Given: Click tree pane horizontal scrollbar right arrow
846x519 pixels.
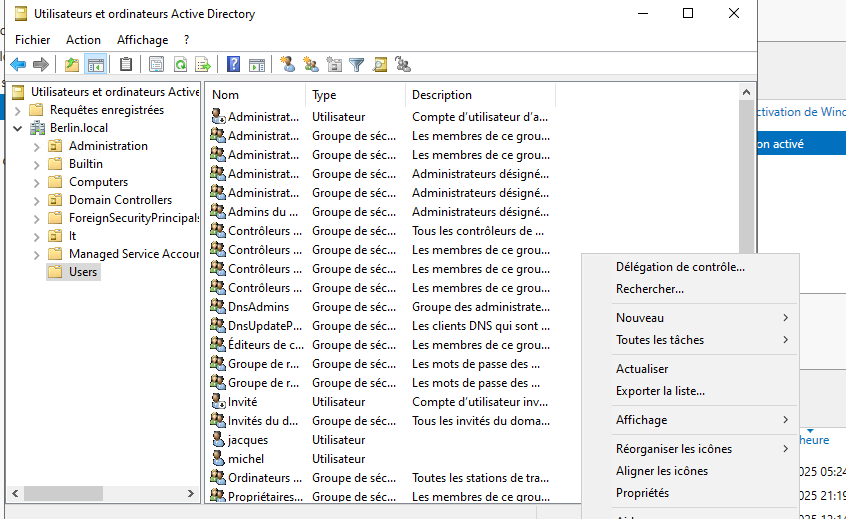Looking at the screenshot, I should tap(190, 493).
